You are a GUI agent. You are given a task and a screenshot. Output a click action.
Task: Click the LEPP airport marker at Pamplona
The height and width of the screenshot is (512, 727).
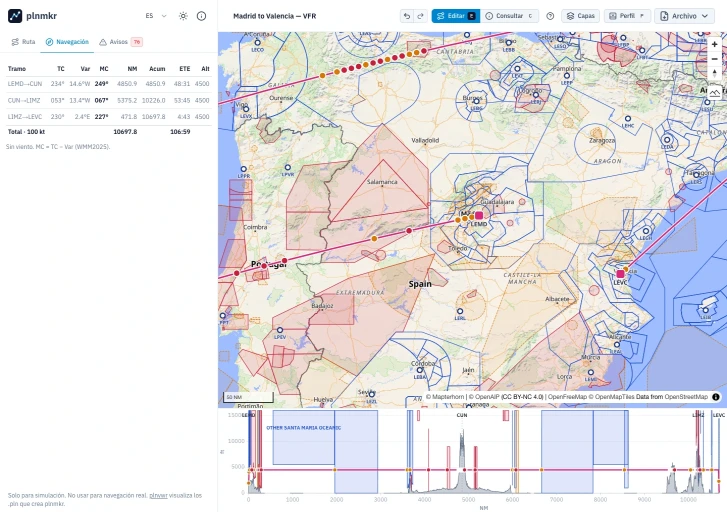[x=566, y=76]
